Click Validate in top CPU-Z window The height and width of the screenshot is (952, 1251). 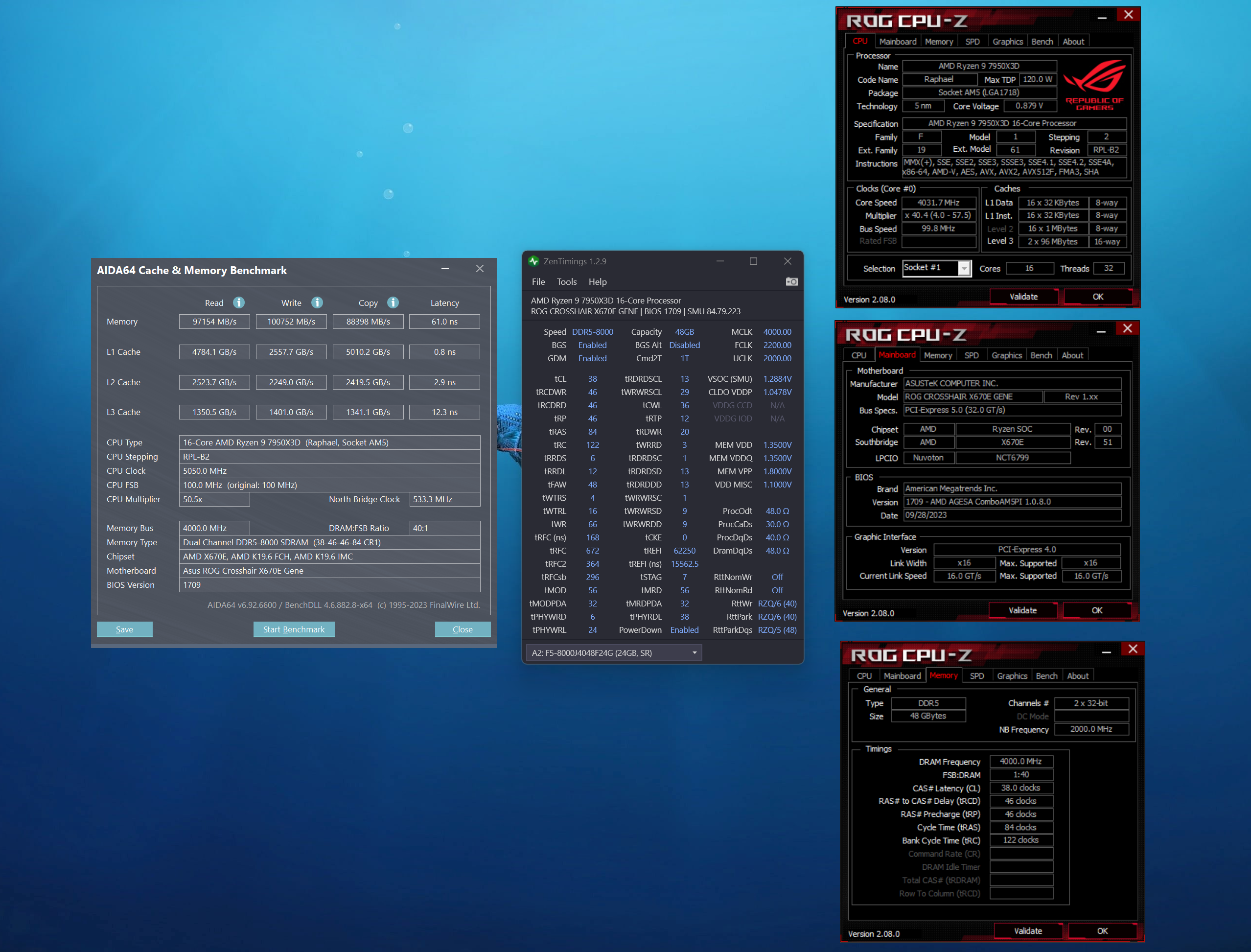1023,296
